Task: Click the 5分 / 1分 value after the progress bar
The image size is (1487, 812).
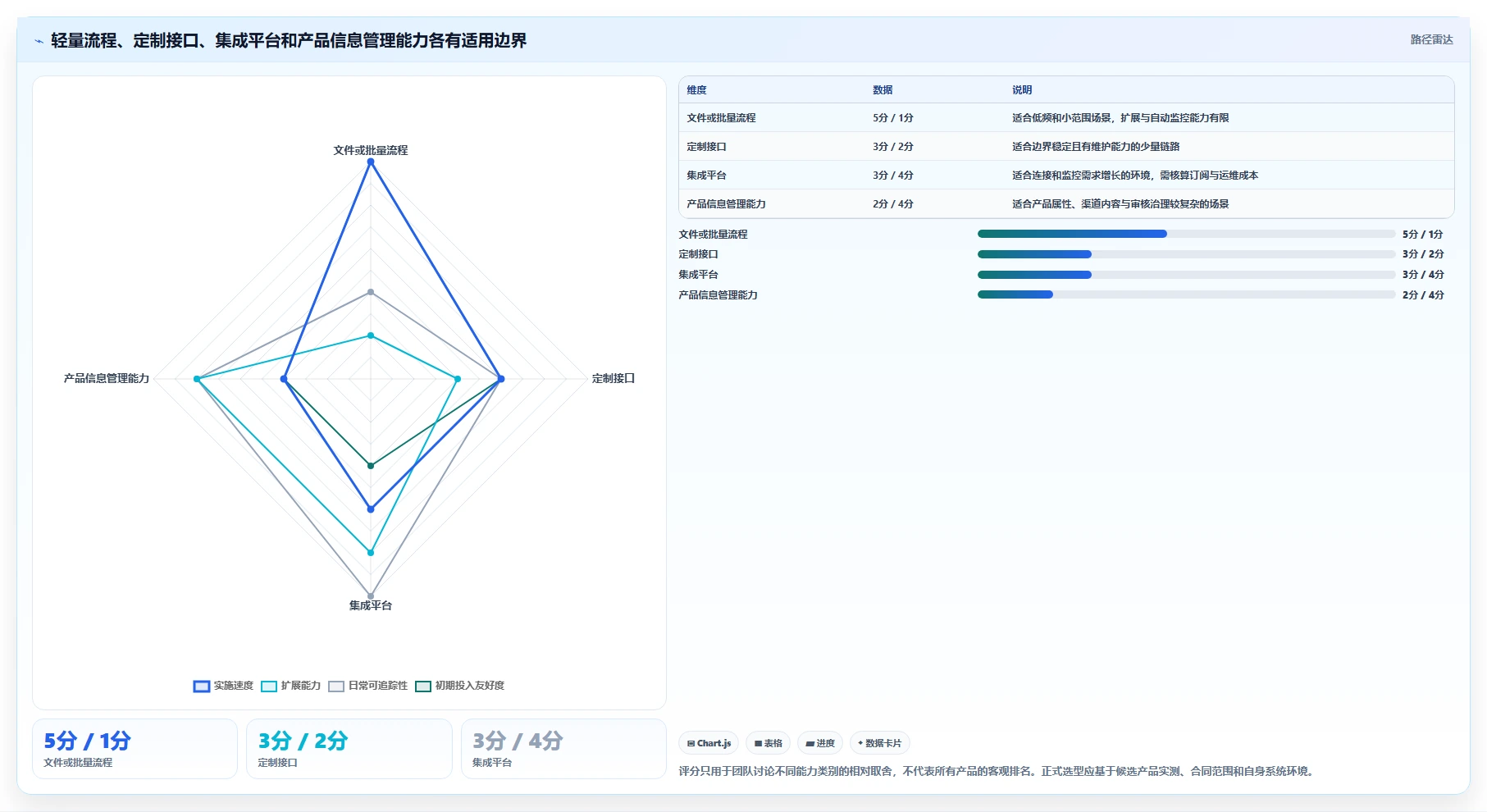Action: pos(1423,235)
